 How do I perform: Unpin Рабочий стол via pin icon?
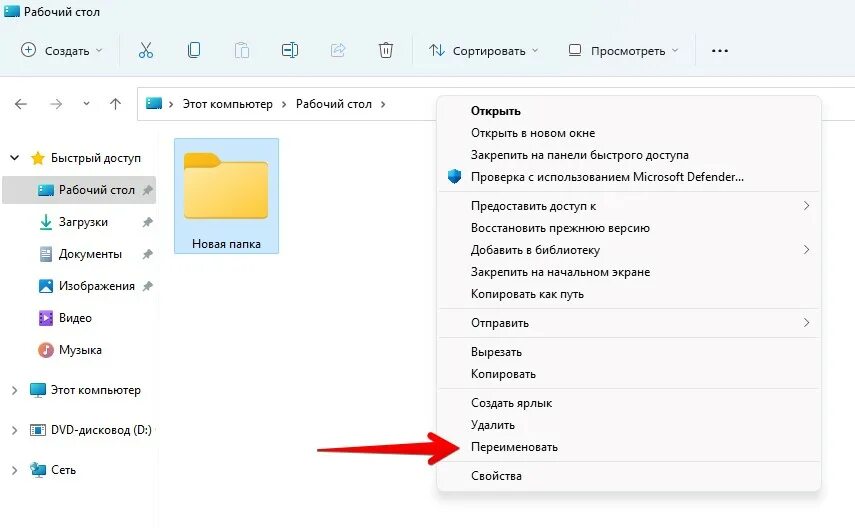point(147,190)
